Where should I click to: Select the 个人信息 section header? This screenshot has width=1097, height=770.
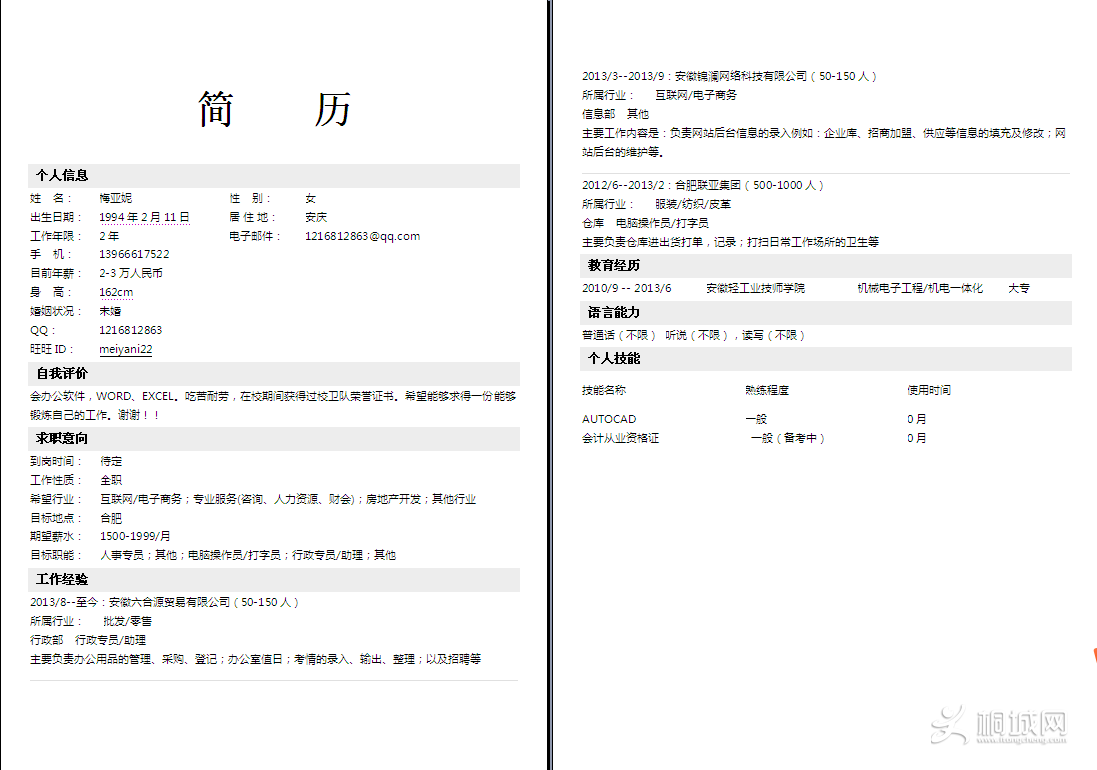click(64, 174)
